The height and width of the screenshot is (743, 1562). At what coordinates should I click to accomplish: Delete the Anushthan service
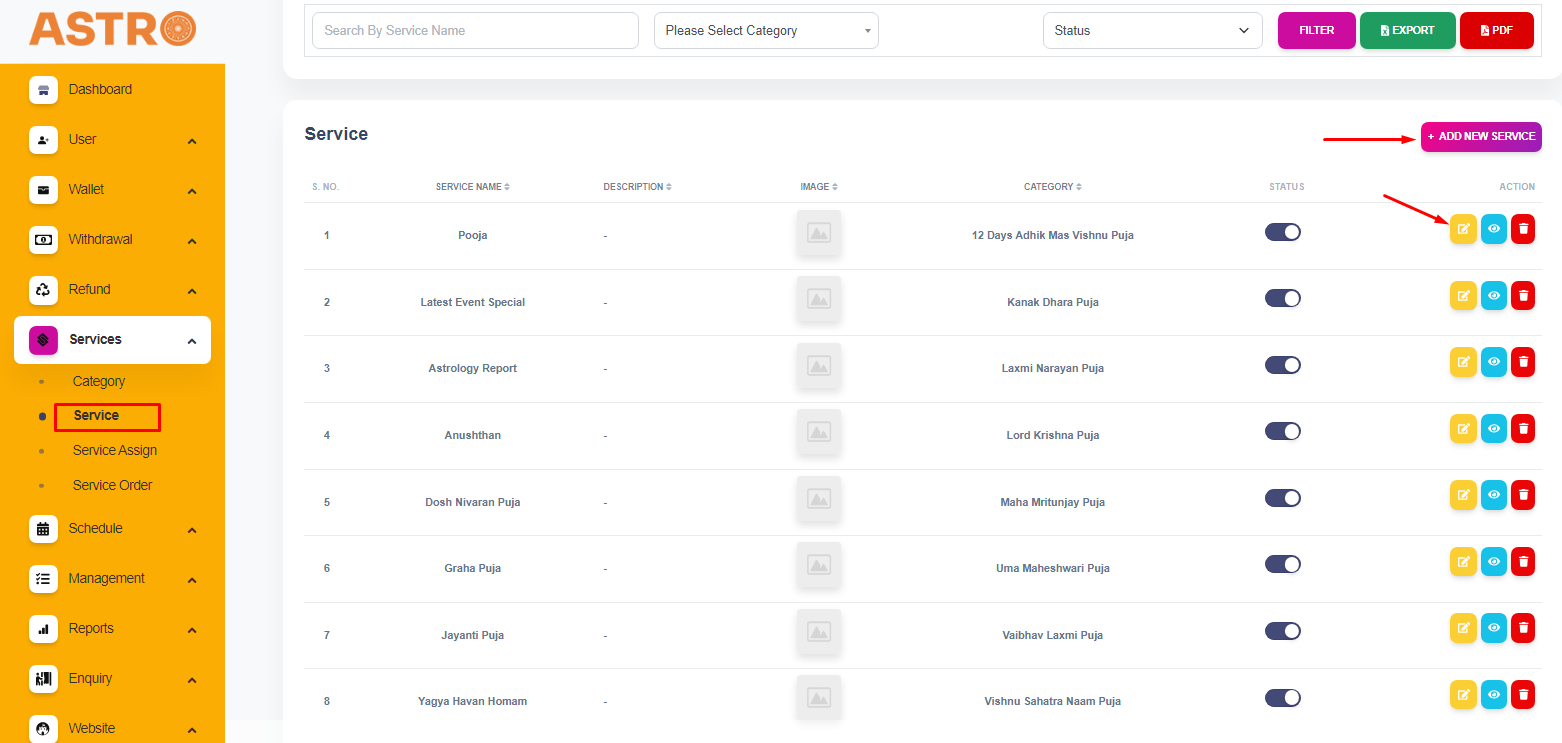coord(1523,429)
